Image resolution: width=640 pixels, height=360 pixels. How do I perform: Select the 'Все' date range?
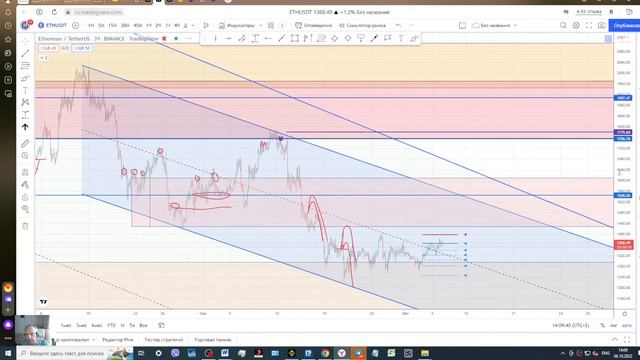click(143, 325)
